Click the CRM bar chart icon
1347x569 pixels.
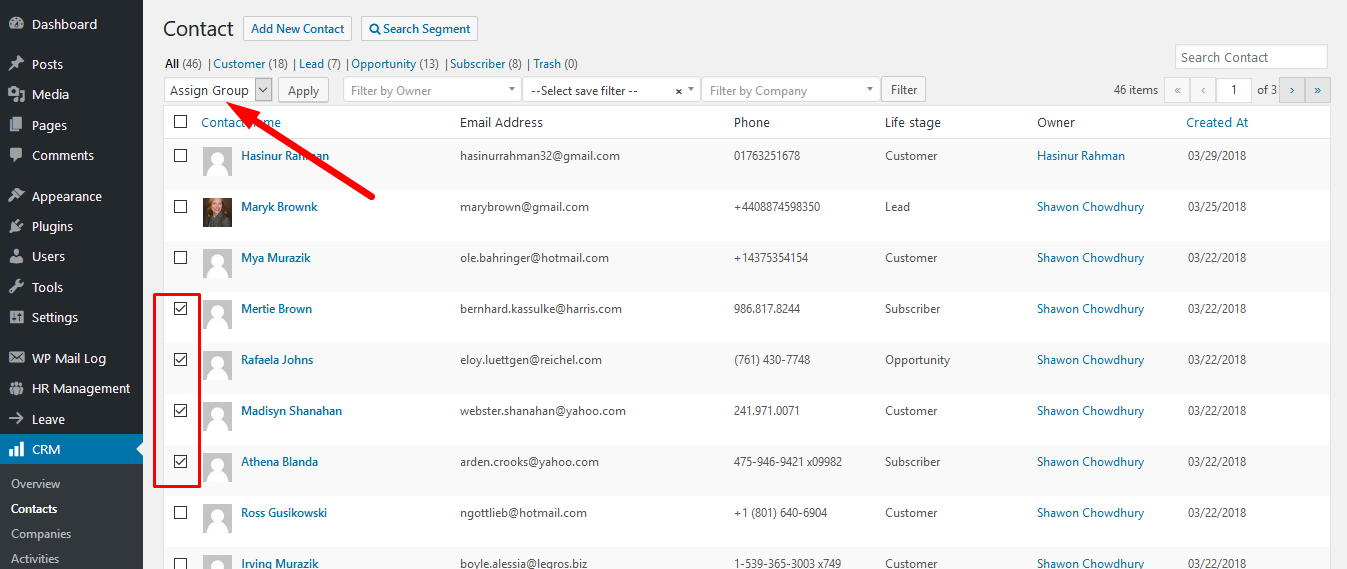point(16,449)
